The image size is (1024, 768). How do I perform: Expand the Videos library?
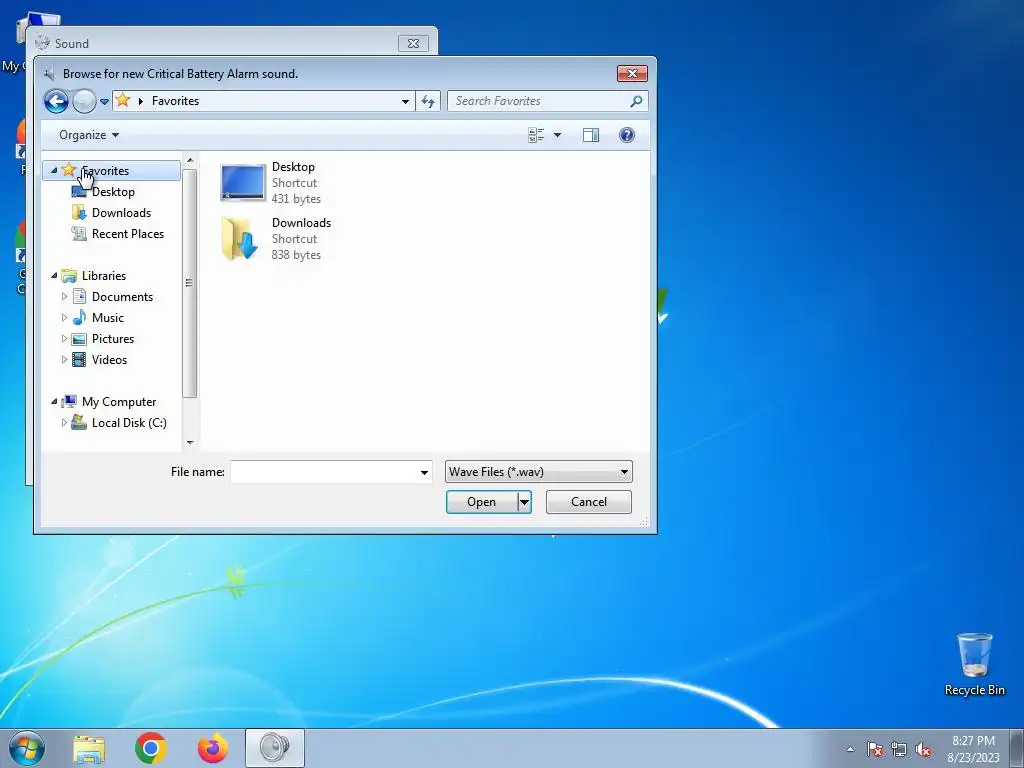(64, 360)
